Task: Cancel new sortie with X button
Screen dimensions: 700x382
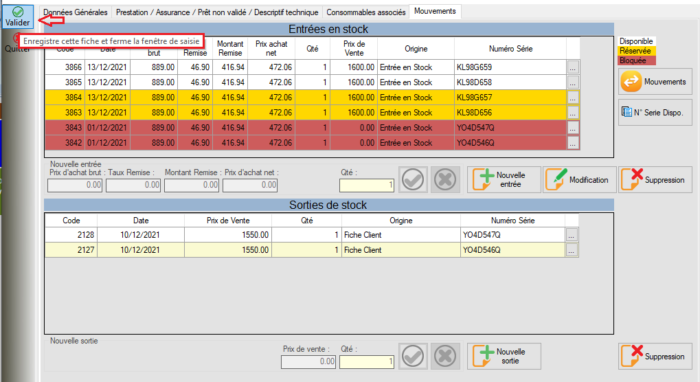Action: point(445,356)
